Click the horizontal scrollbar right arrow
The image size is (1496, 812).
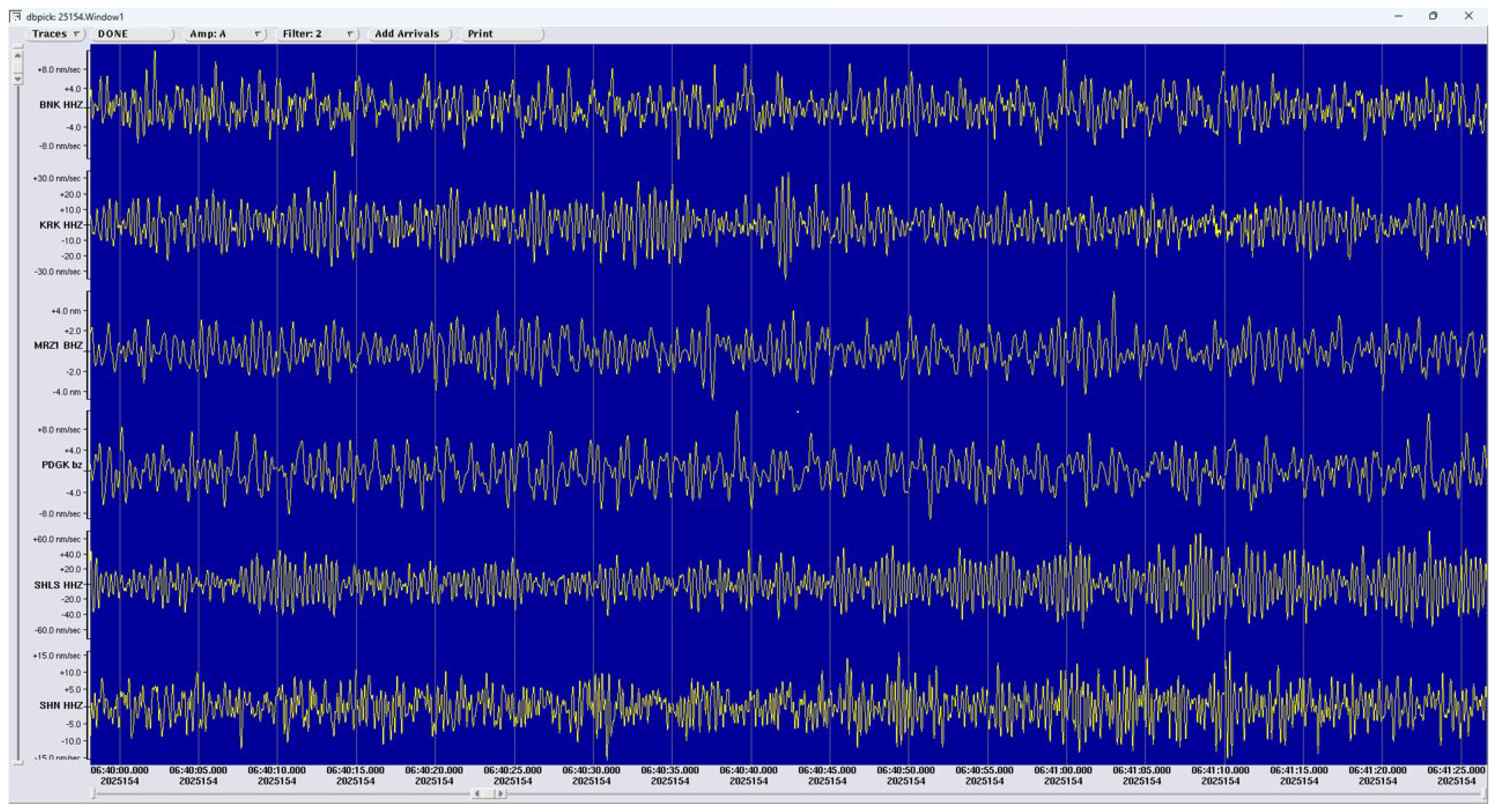coord(500,793)
